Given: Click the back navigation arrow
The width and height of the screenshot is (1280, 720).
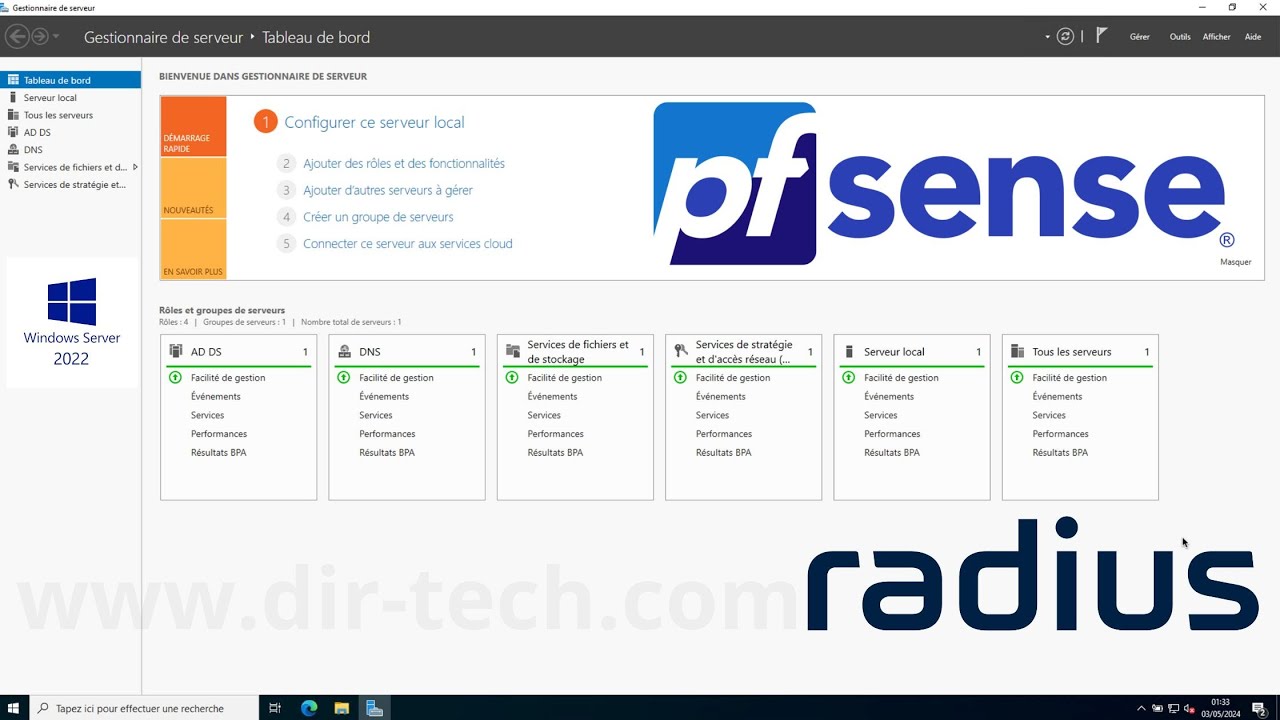Looking at the screenshot, I should 17,37.
